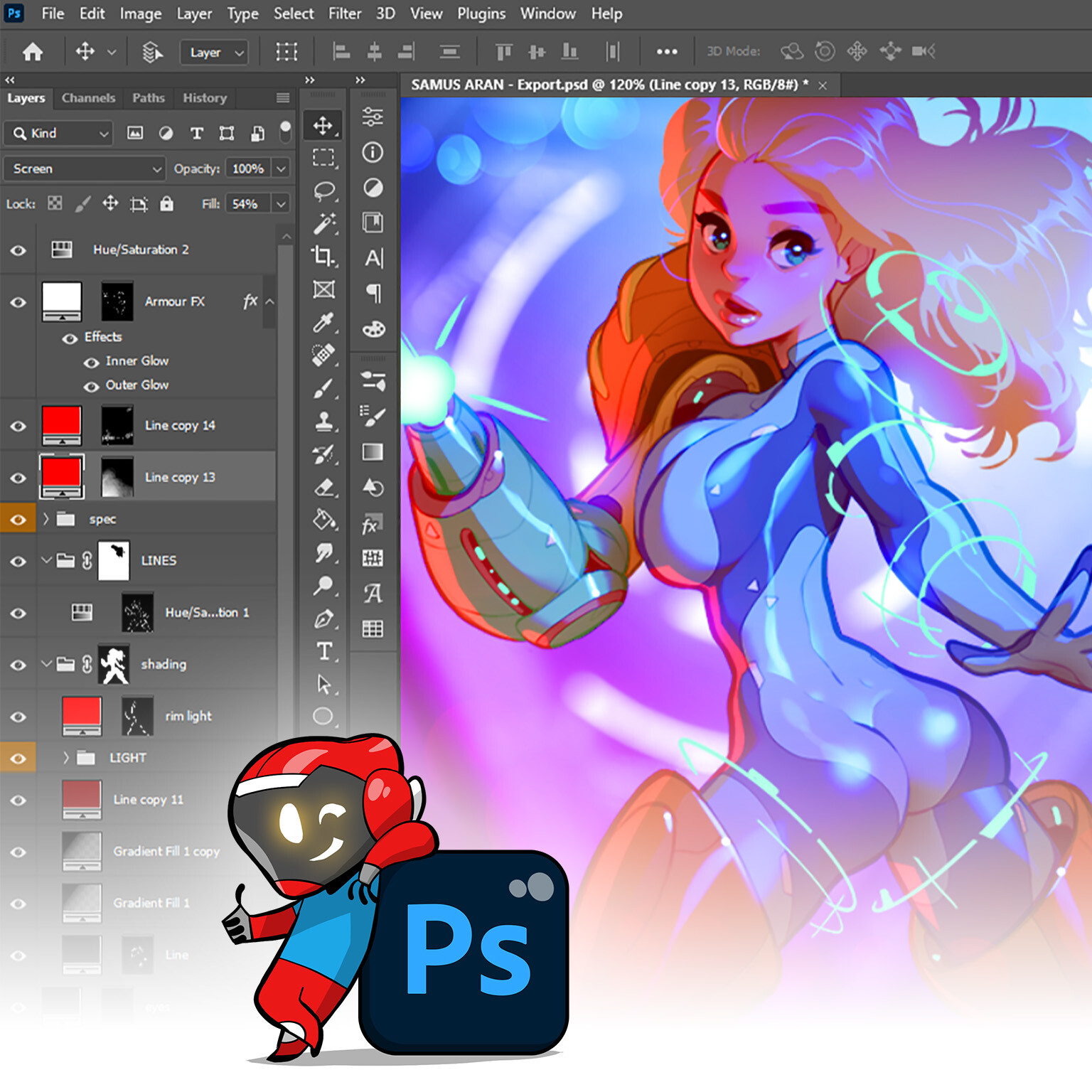Toggle Outer Glow effect visibility
The image size is (1092, 1092).
pyautogui.click(x=91, y=387)
